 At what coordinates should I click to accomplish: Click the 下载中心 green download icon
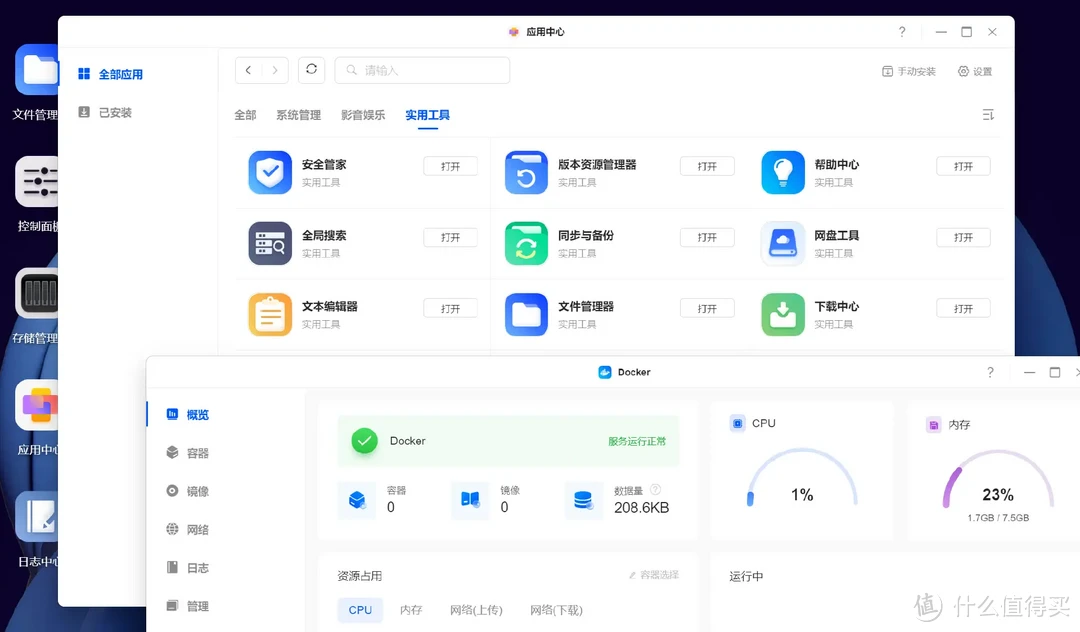tap(782, 314)
